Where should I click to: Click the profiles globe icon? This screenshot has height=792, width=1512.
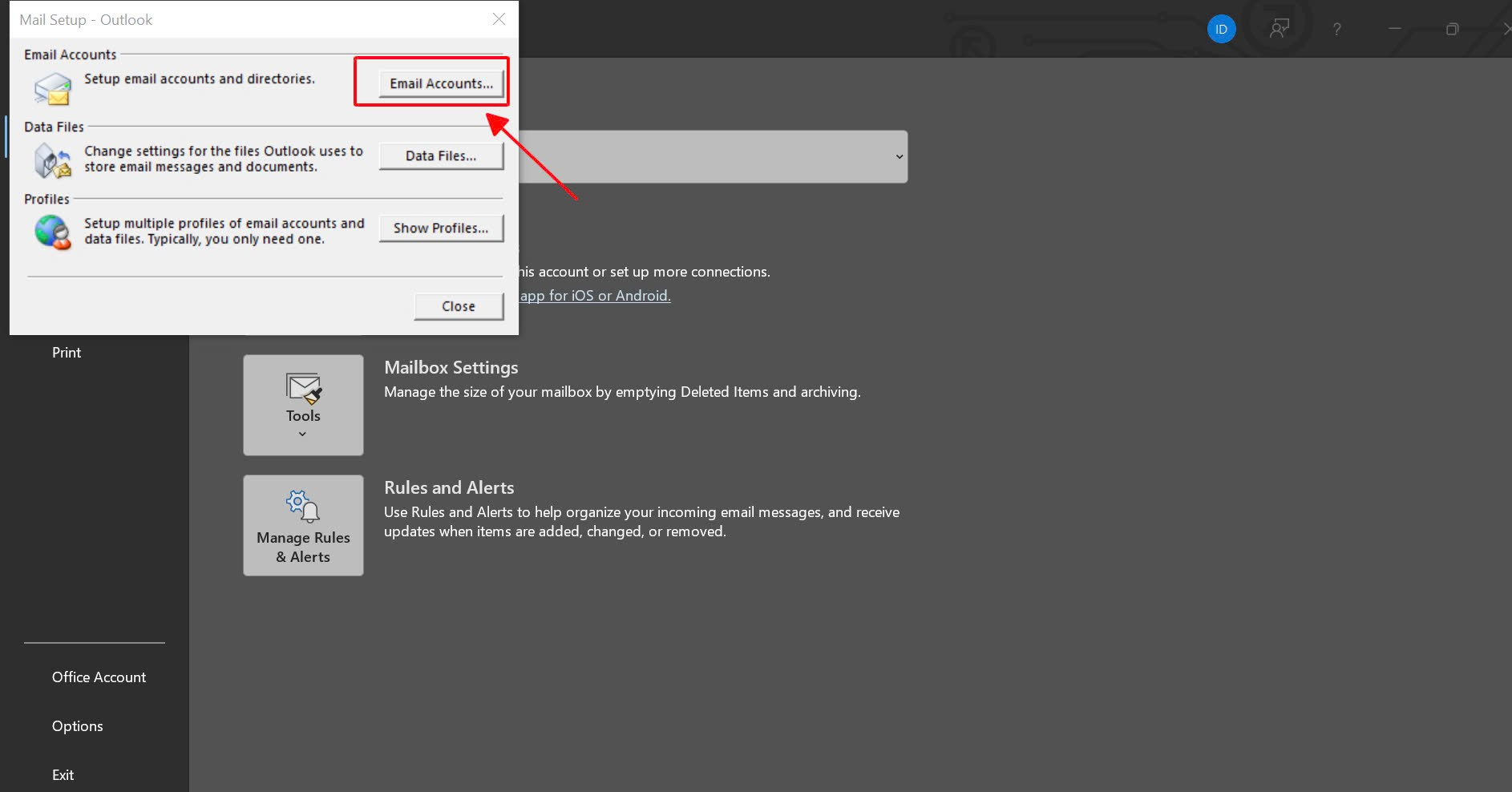(53, 232)
